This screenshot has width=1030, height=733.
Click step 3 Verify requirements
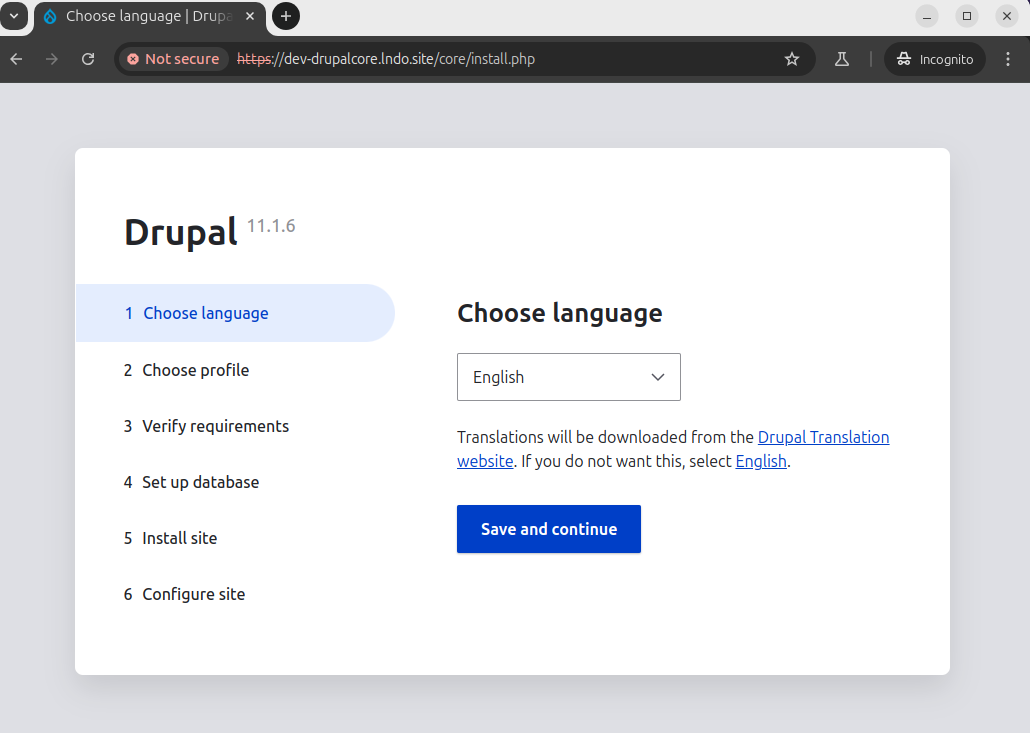click(x=206, y=426)
